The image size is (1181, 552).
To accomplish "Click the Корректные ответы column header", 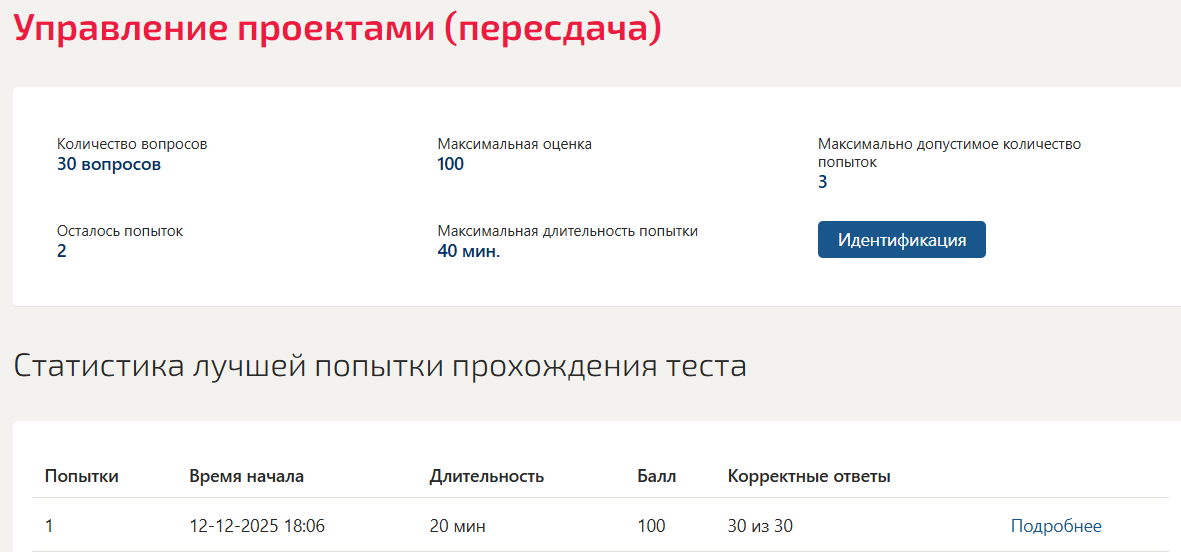I will (x=809, y=476).
